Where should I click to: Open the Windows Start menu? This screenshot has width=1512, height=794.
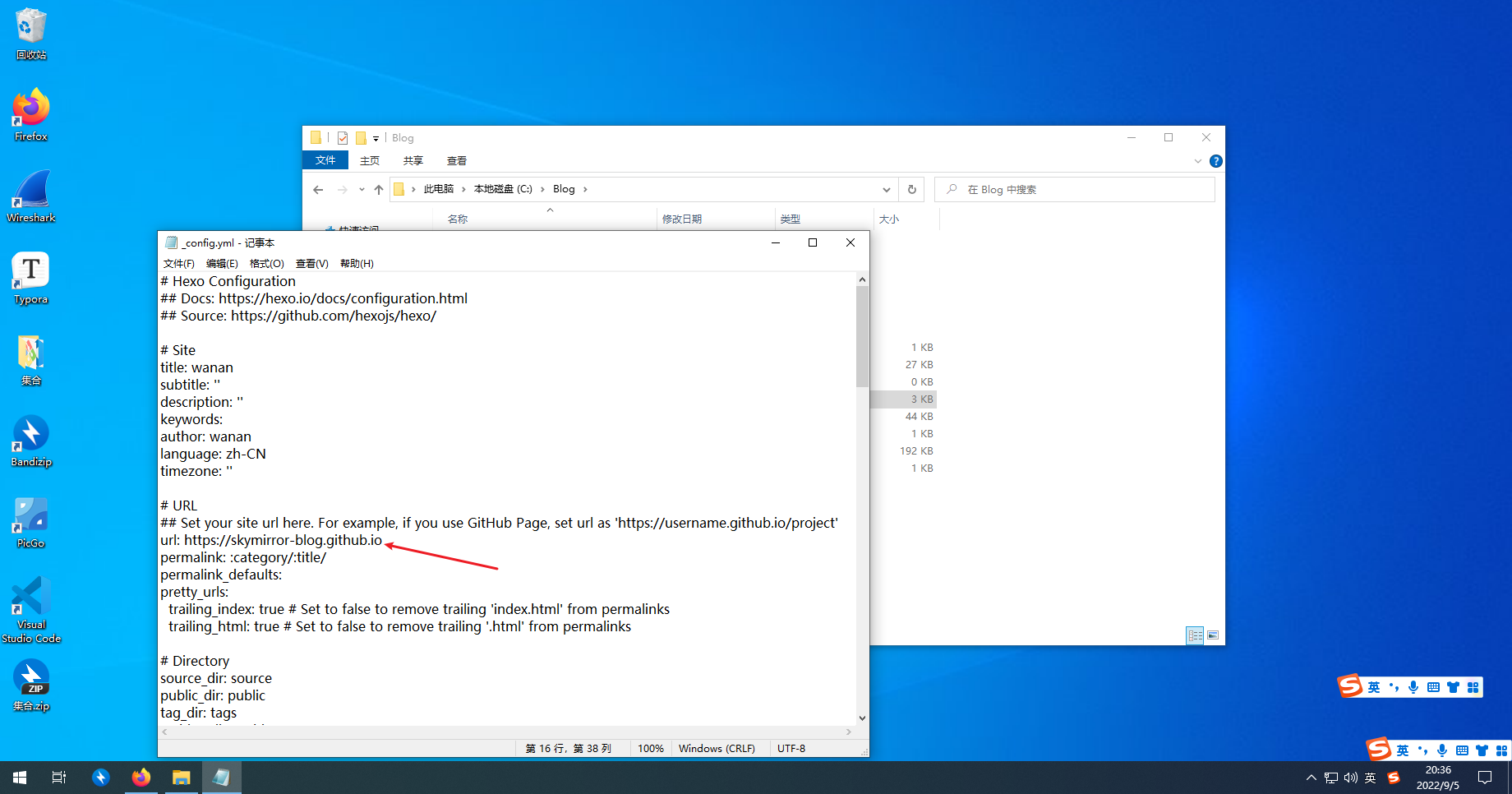20,778
